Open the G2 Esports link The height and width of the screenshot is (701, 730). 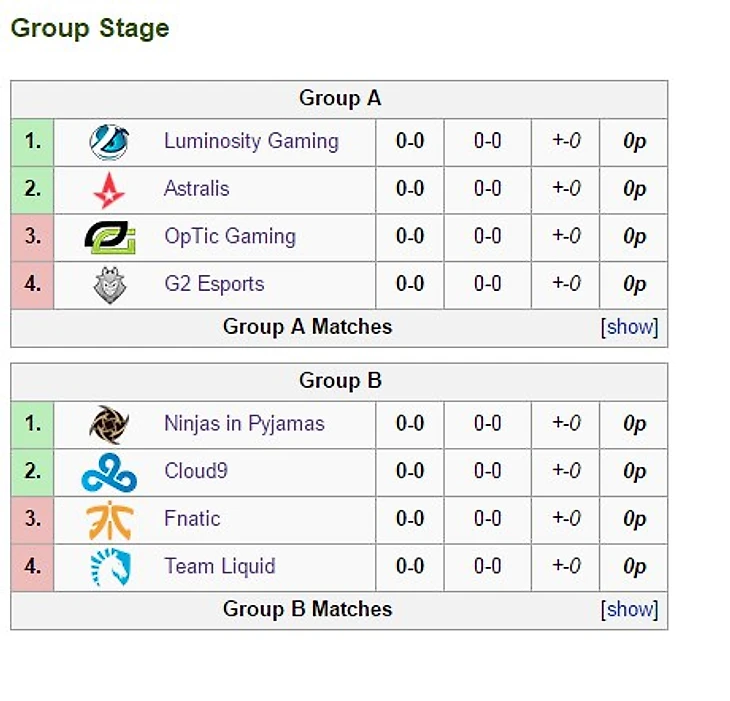coord(214,284)
